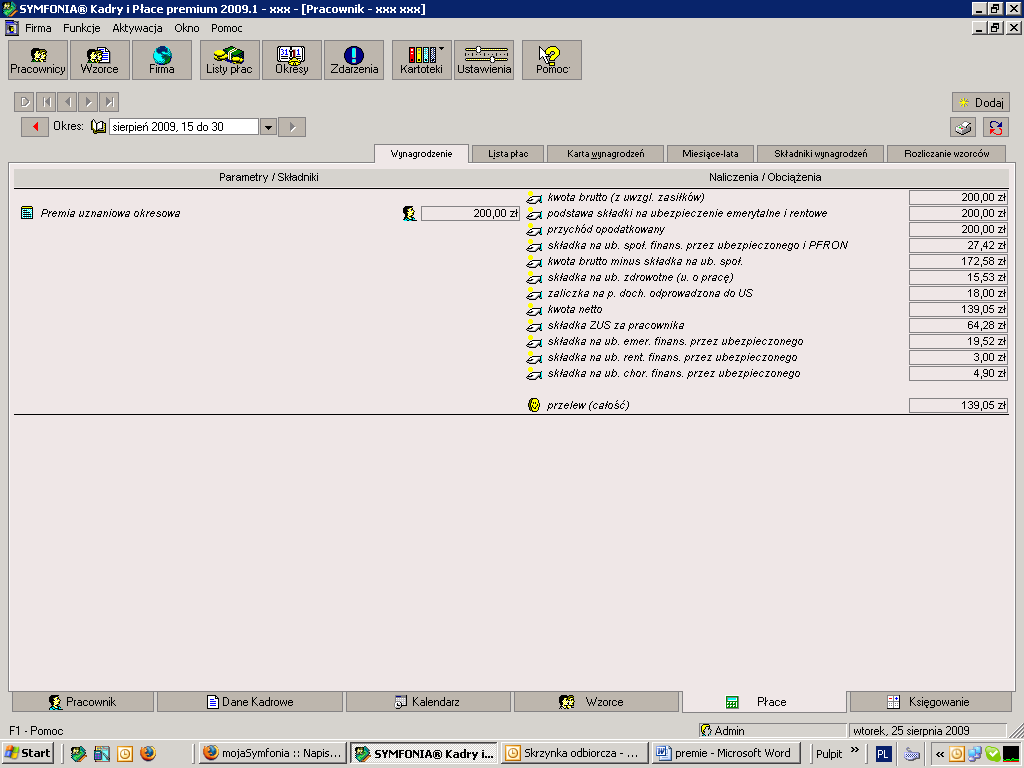
Task: Click the next period arrow button
Action: tap(292, 127)
